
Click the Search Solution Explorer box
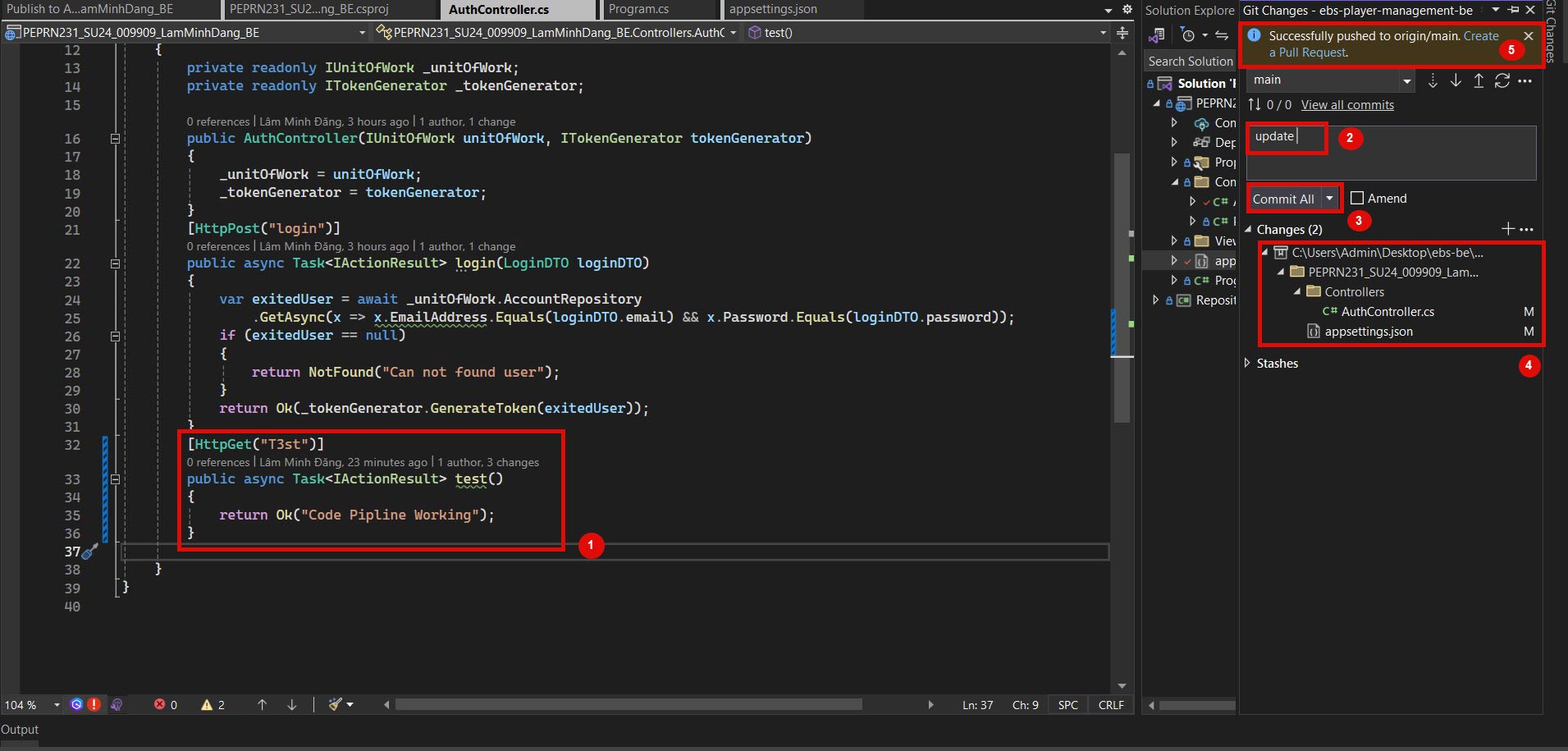(1190, 62)
